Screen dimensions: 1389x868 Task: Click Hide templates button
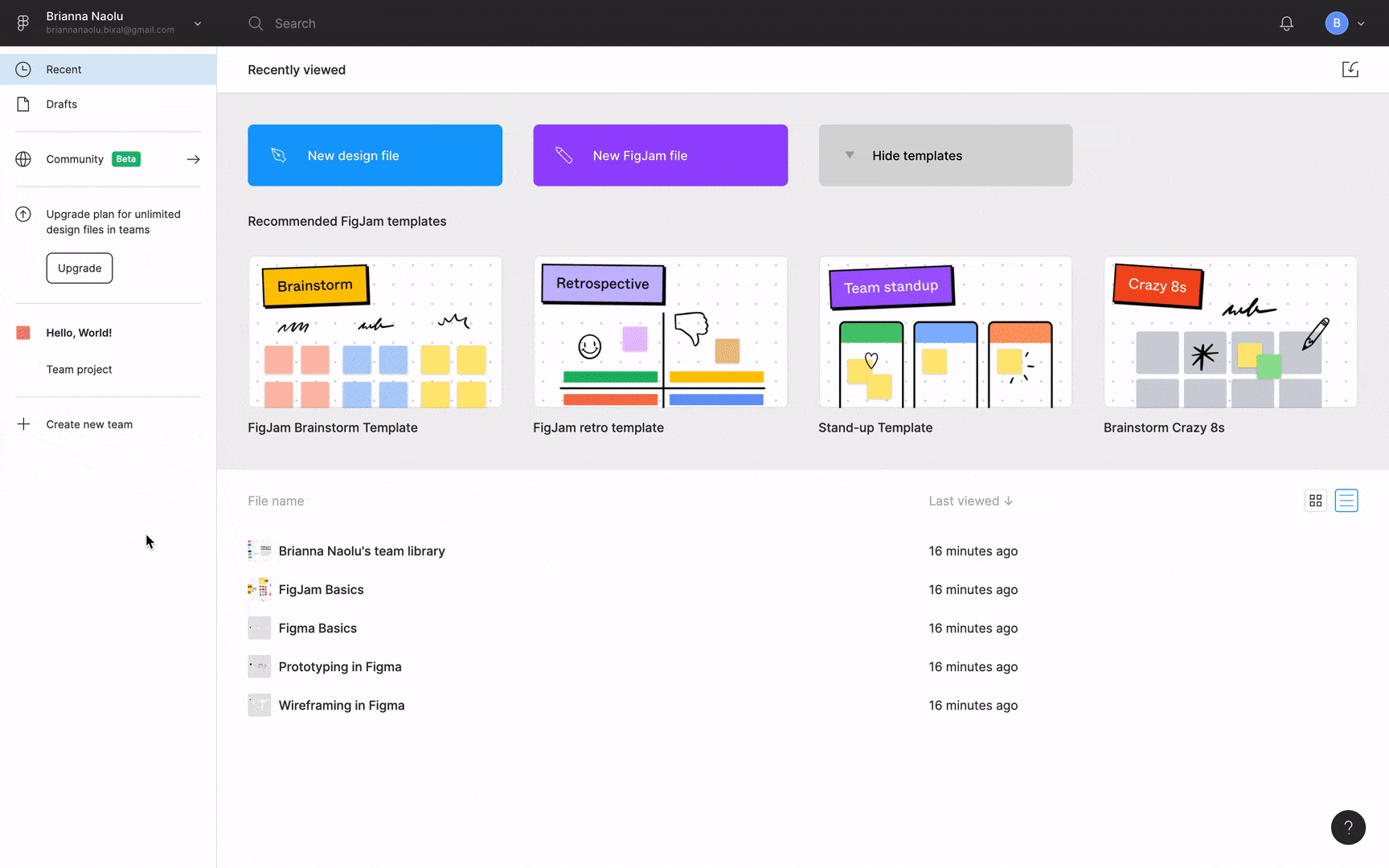(x=945, y=155)
